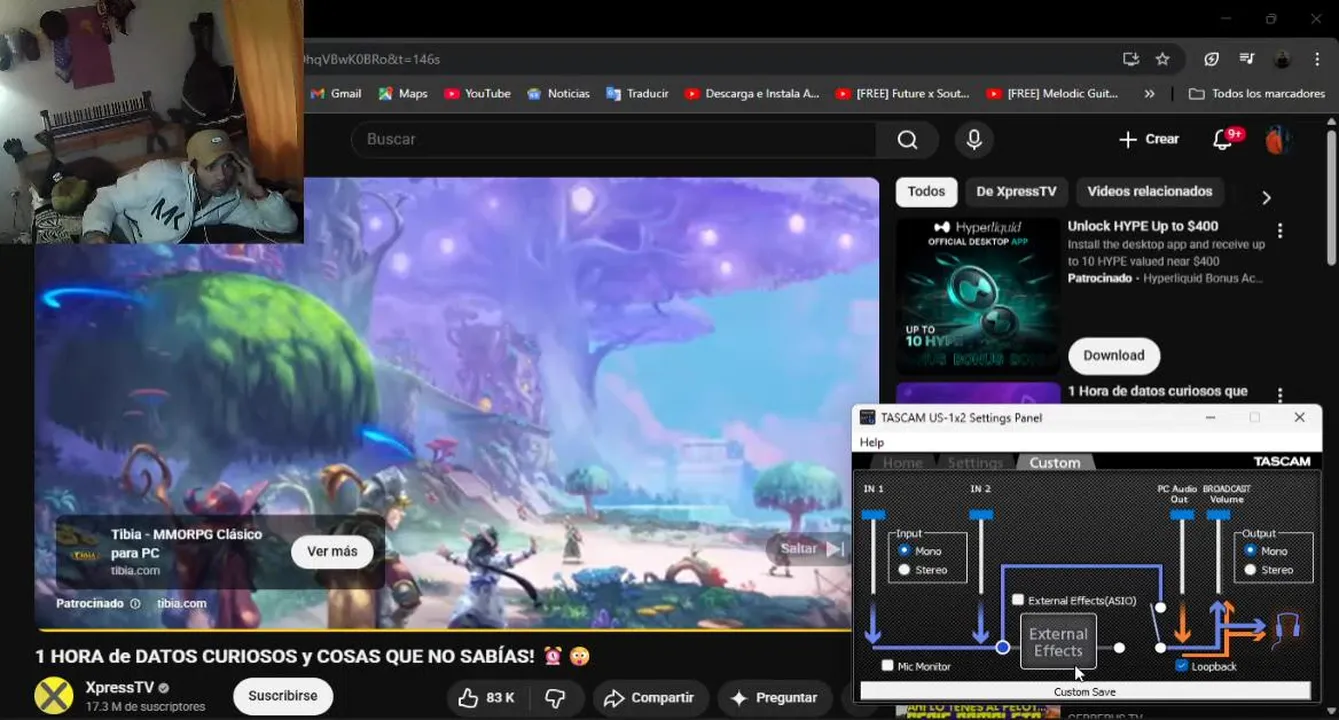Click the ad info icon beside Patrocinado
The height and width of the screenshot is (720, 1339).
(135, 604)
